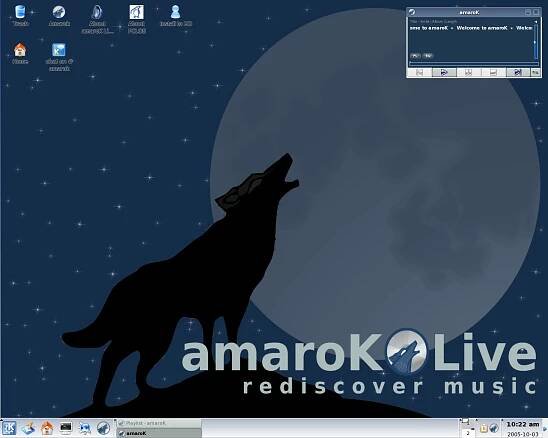Image resolution: width=548 pixels, height=438 pixels.
Task: Click the Play button in amaroK player
Action: click(444, 72)
